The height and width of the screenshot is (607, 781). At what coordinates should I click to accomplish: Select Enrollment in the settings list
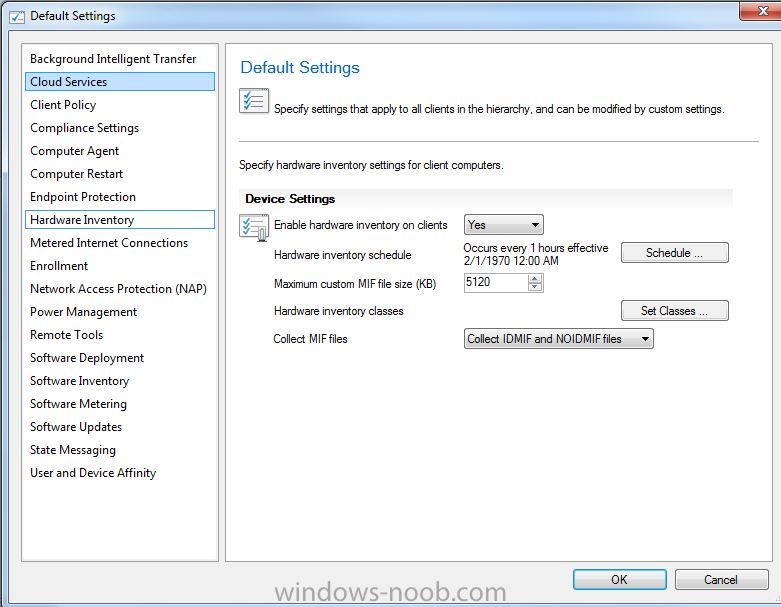(120, 266)
